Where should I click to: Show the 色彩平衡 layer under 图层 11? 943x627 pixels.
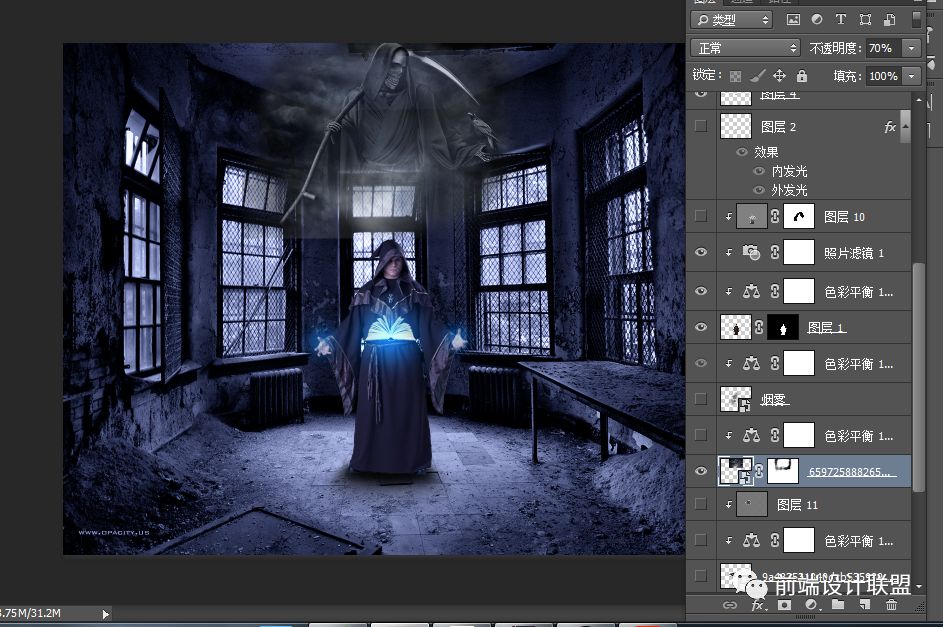(701, 540)
